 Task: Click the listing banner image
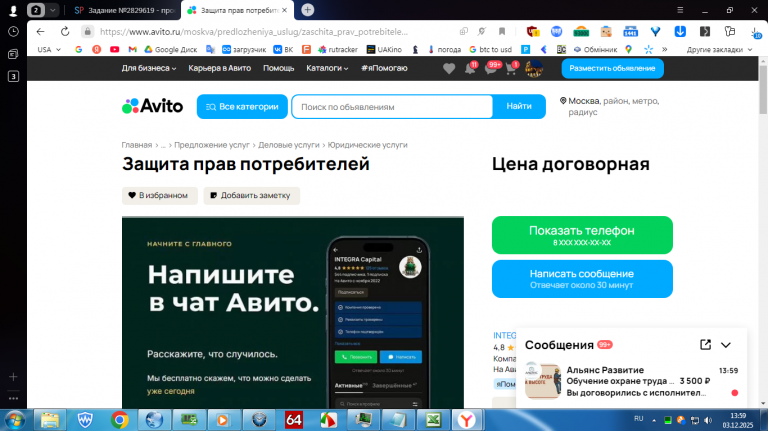coord(292,312)
